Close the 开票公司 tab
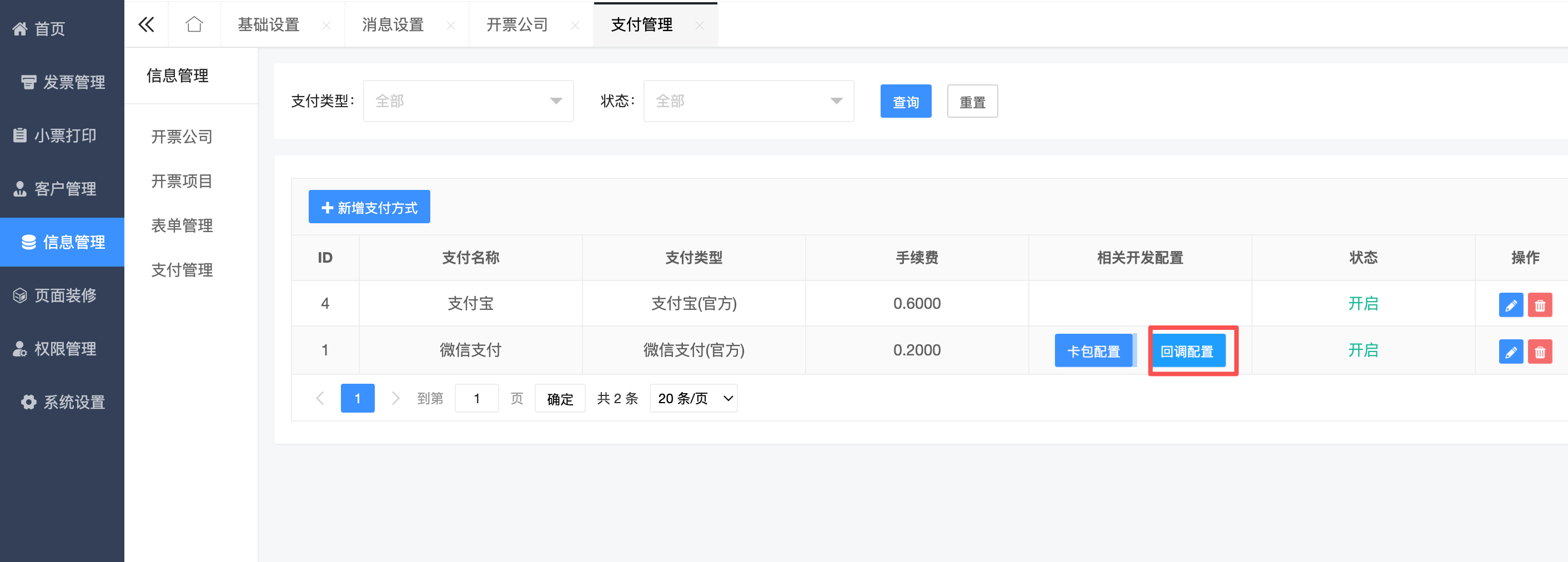1568x562 pixels. [x=575, y=26]
